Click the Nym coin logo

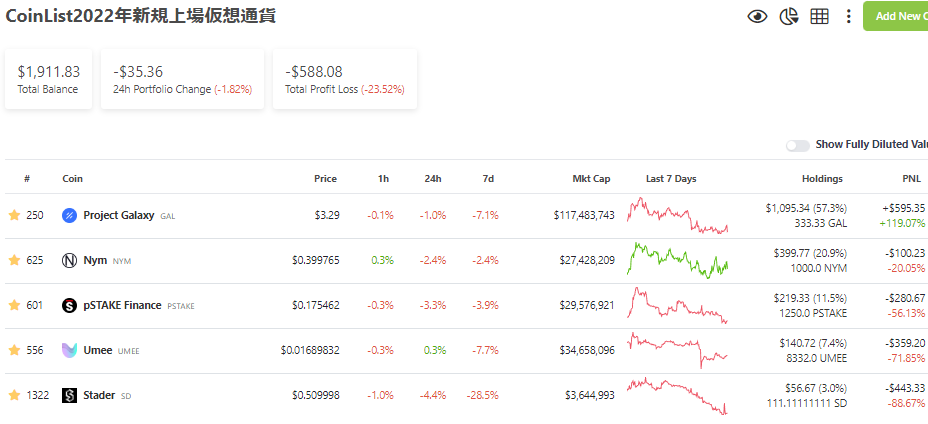tap(69, 261)
